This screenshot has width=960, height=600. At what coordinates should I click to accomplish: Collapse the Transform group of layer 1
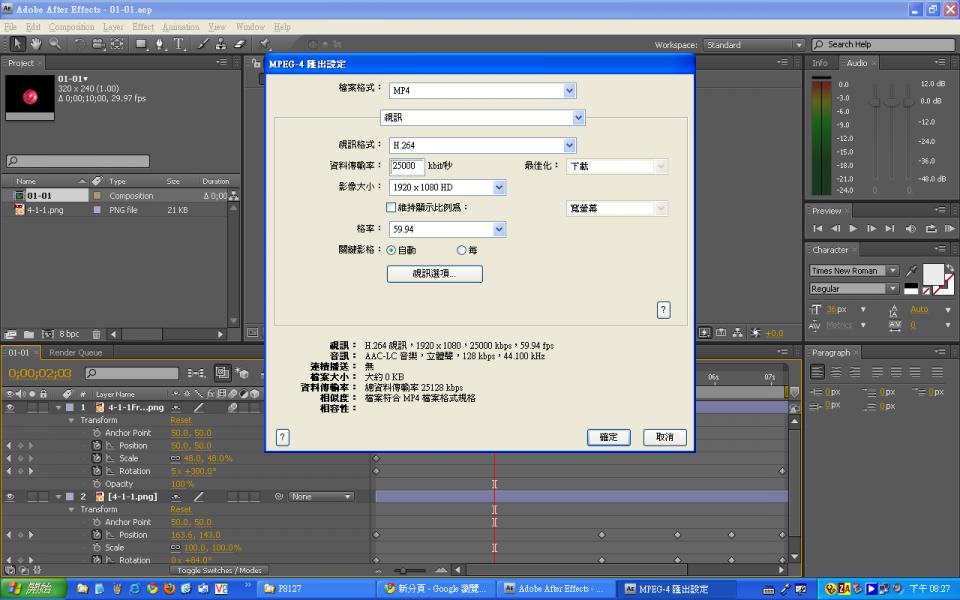click(x=71, y=421)
